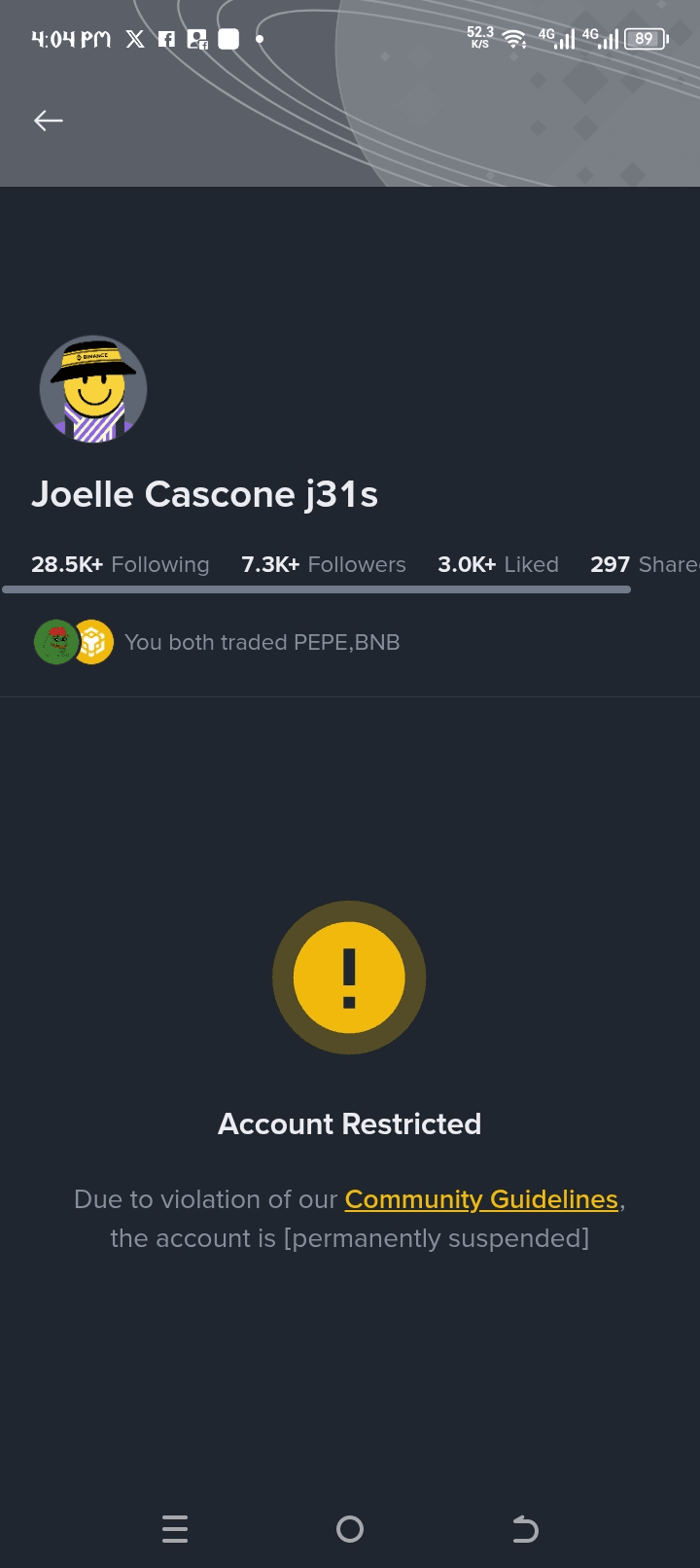The height and width of the screenshot is (1568, 700).
Task: Click the horizontal stats scrollbar
Action: 317,589
